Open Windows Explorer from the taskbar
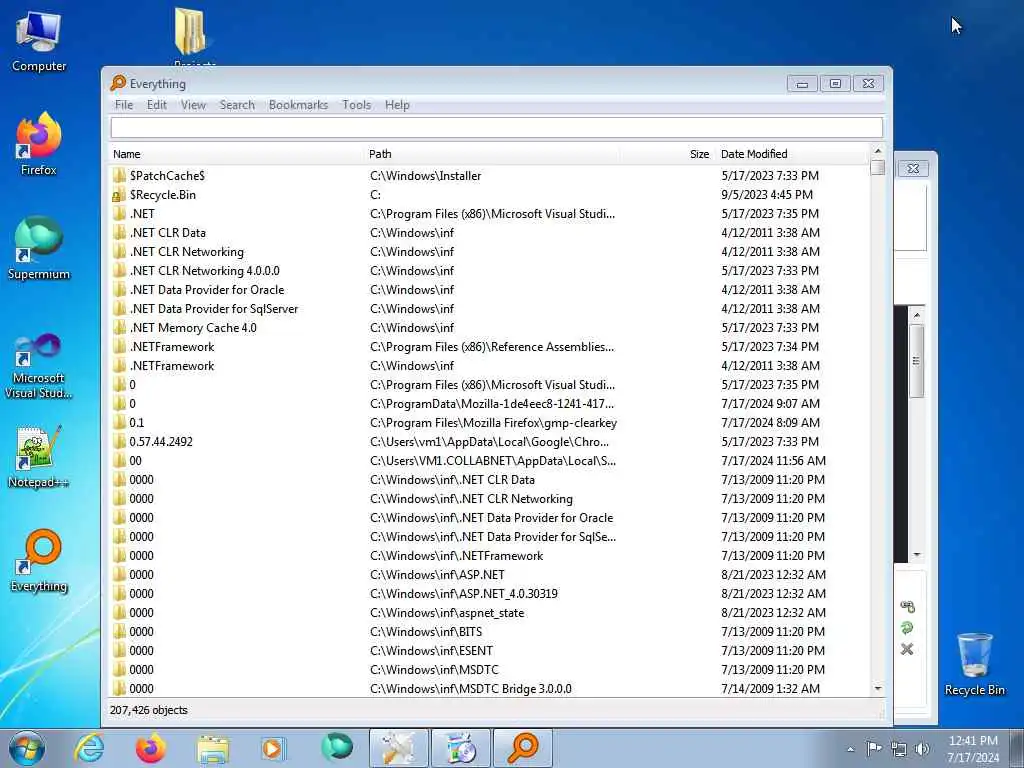 pos(213,748)
